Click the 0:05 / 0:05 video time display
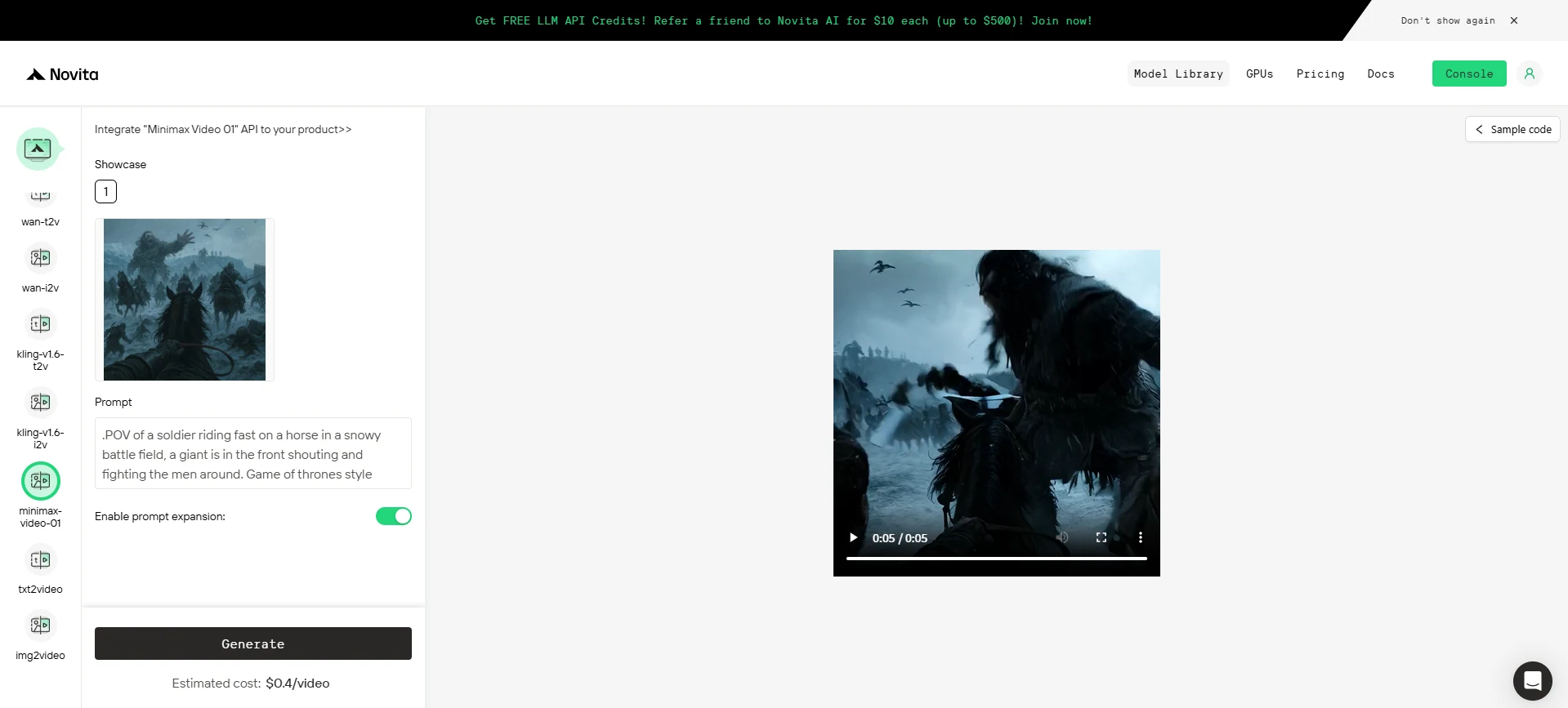1568x708 pixels. pyautogui.click(x=900, y=538)
